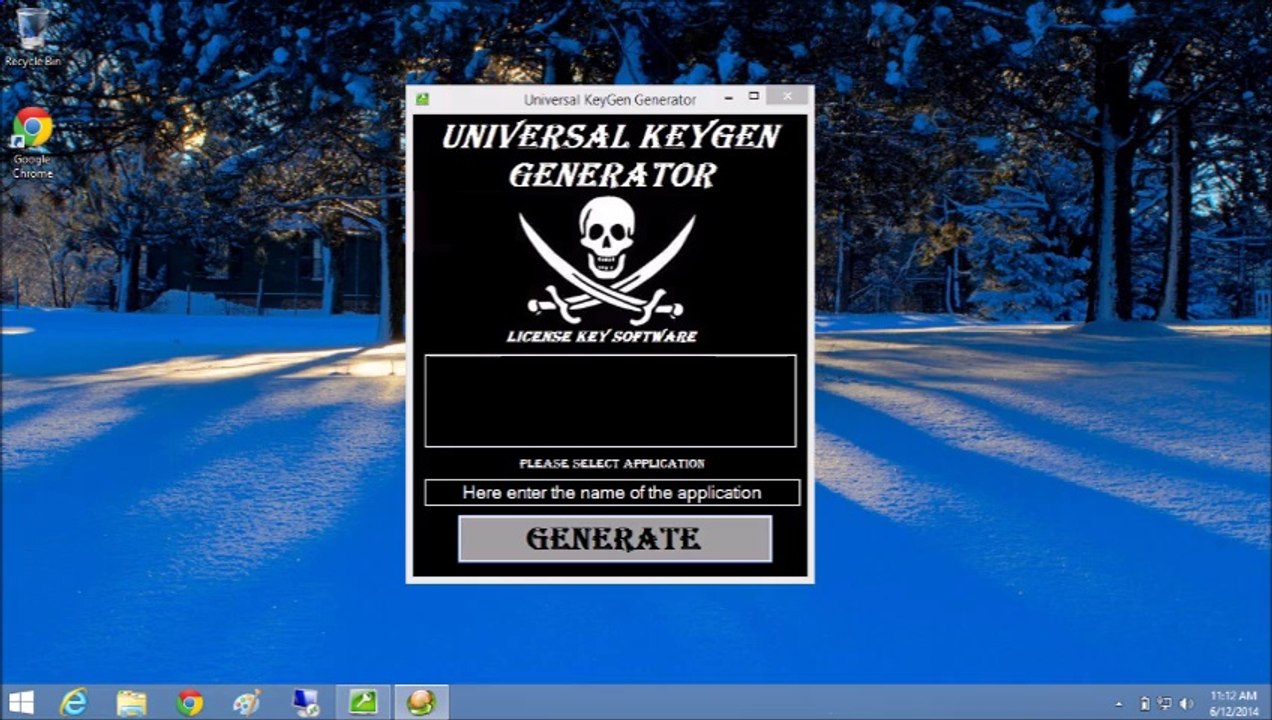Open the network tray icon
The image size is (1272, 720).
click(1165, 704)
